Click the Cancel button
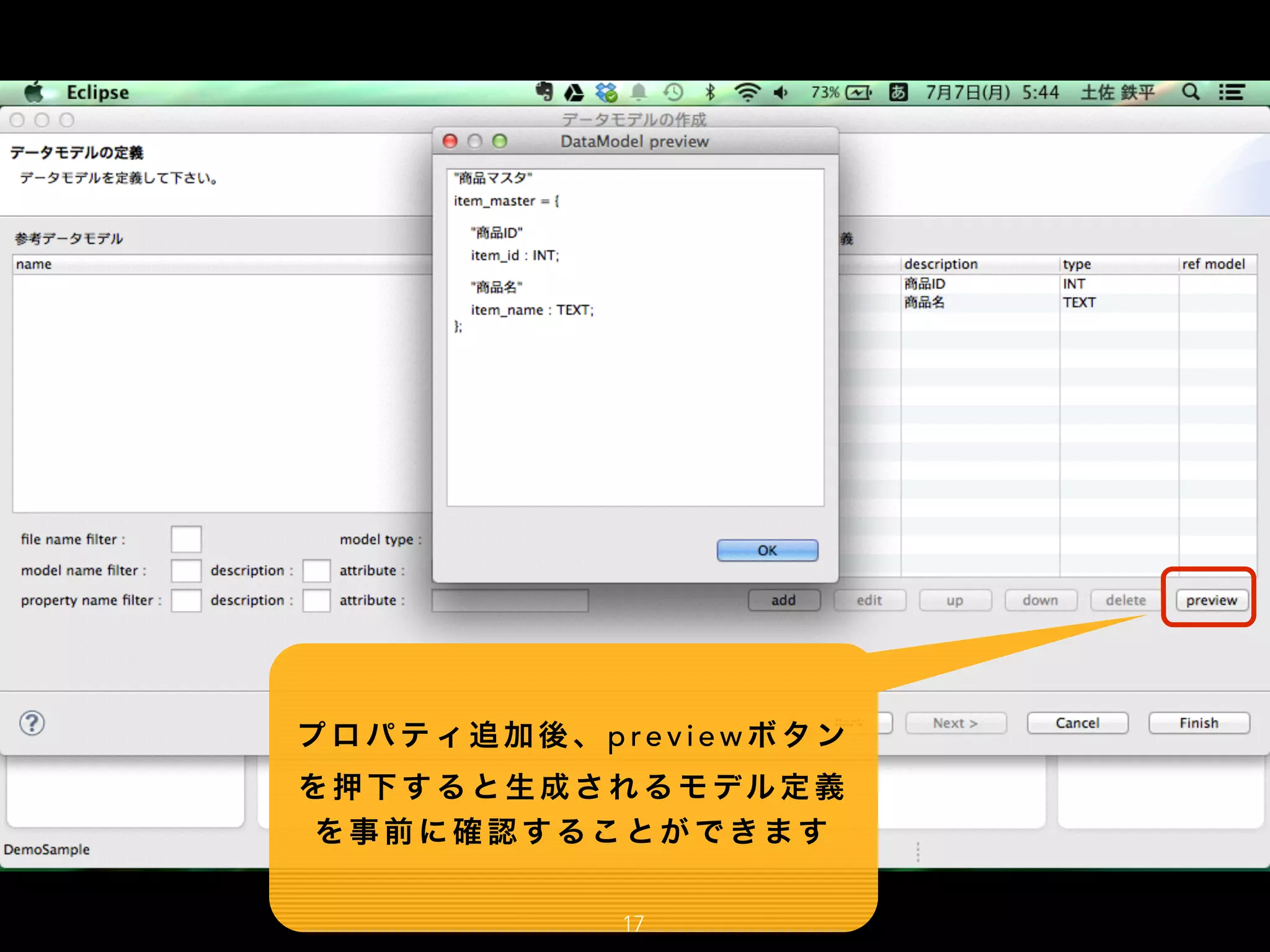1270x952 pixels. 1078,723
